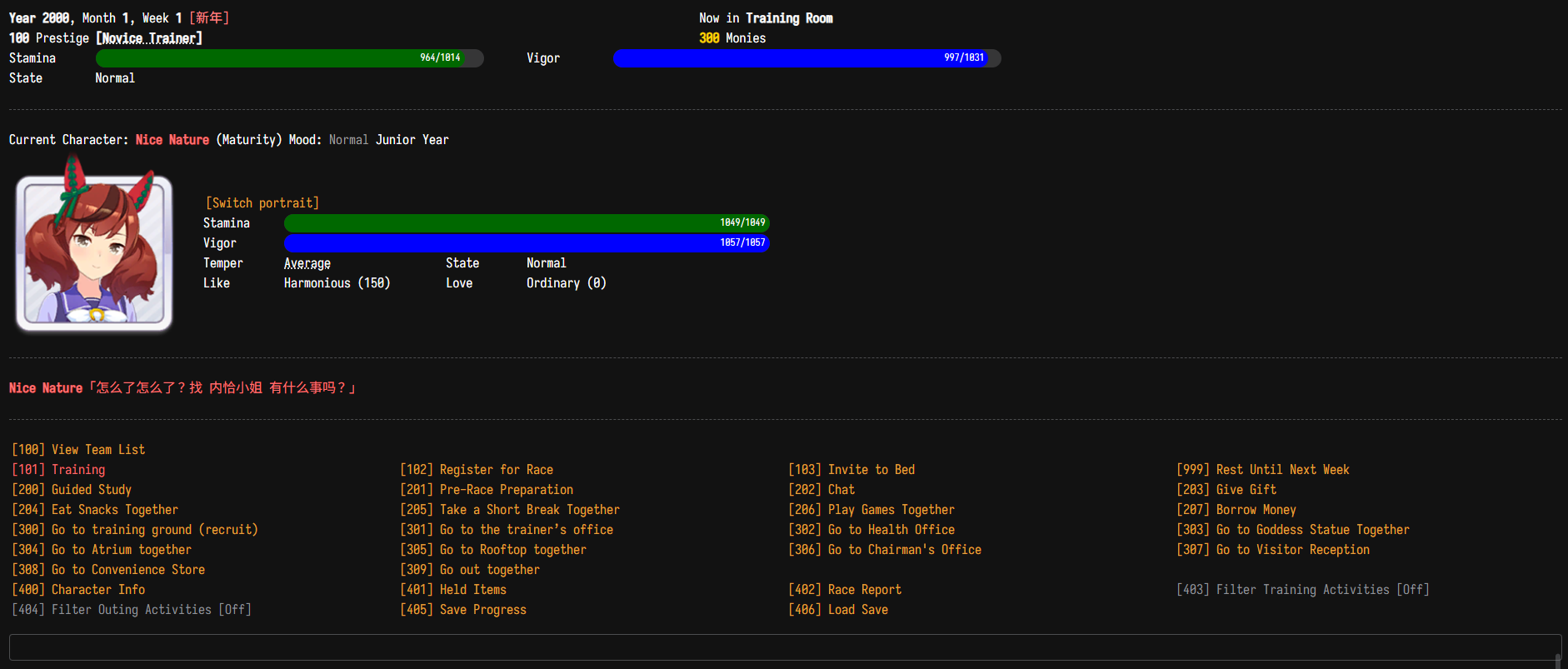This screenshot has height=669, width=1568.
Task: Choose Go to Goddess Statue Together
Action: 1293,530
